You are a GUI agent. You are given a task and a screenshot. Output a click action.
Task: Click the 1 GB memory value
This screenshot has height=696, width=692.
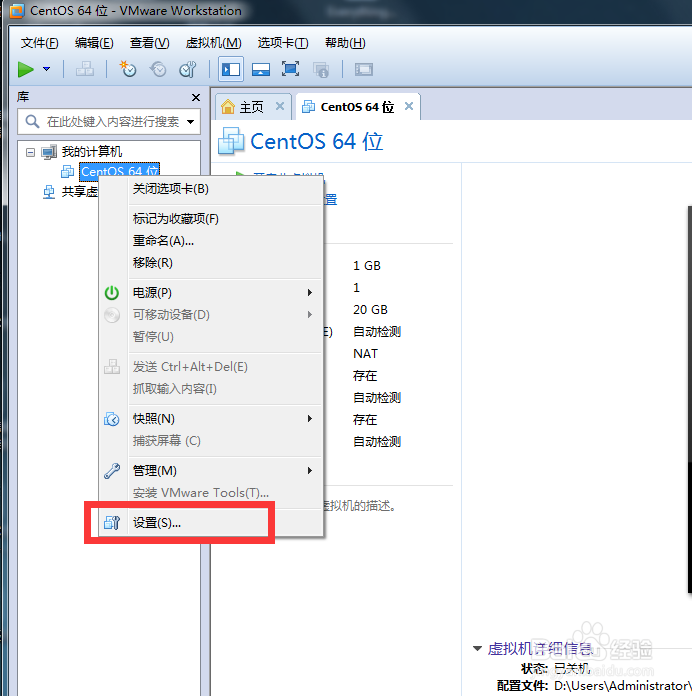367,265
